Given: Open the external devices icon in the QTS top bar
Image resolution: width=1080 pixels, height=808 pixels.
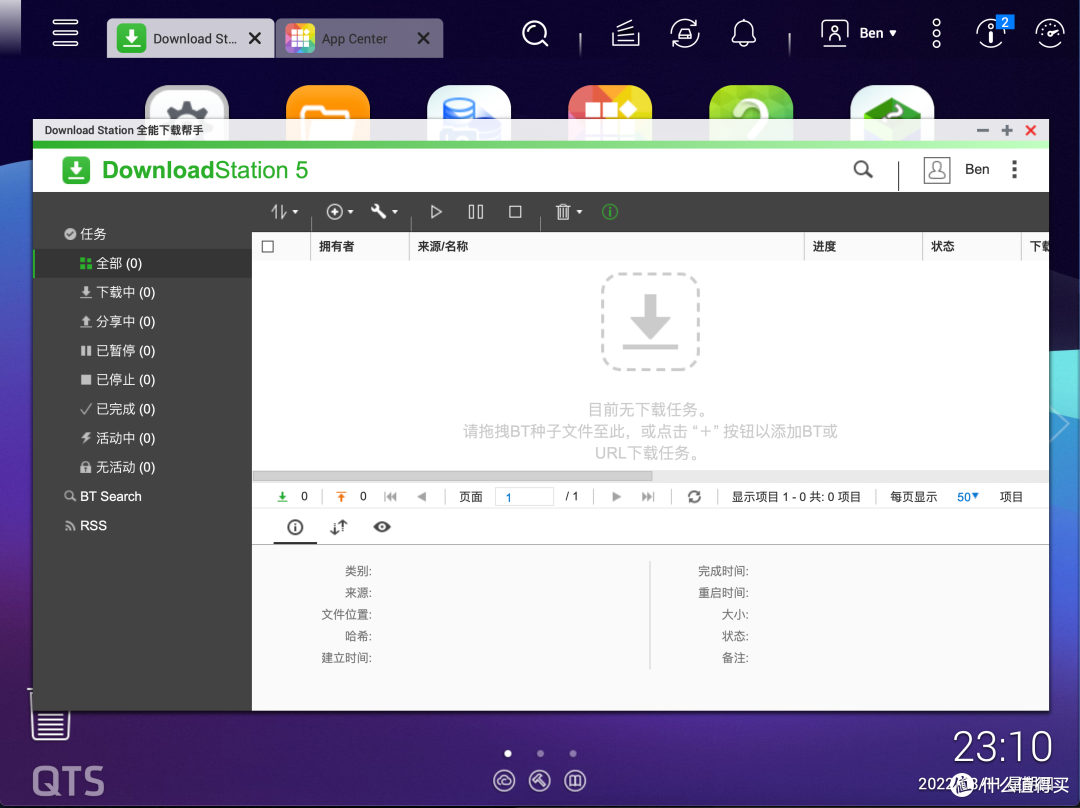Looking at the screenshot, I should 685,33.
